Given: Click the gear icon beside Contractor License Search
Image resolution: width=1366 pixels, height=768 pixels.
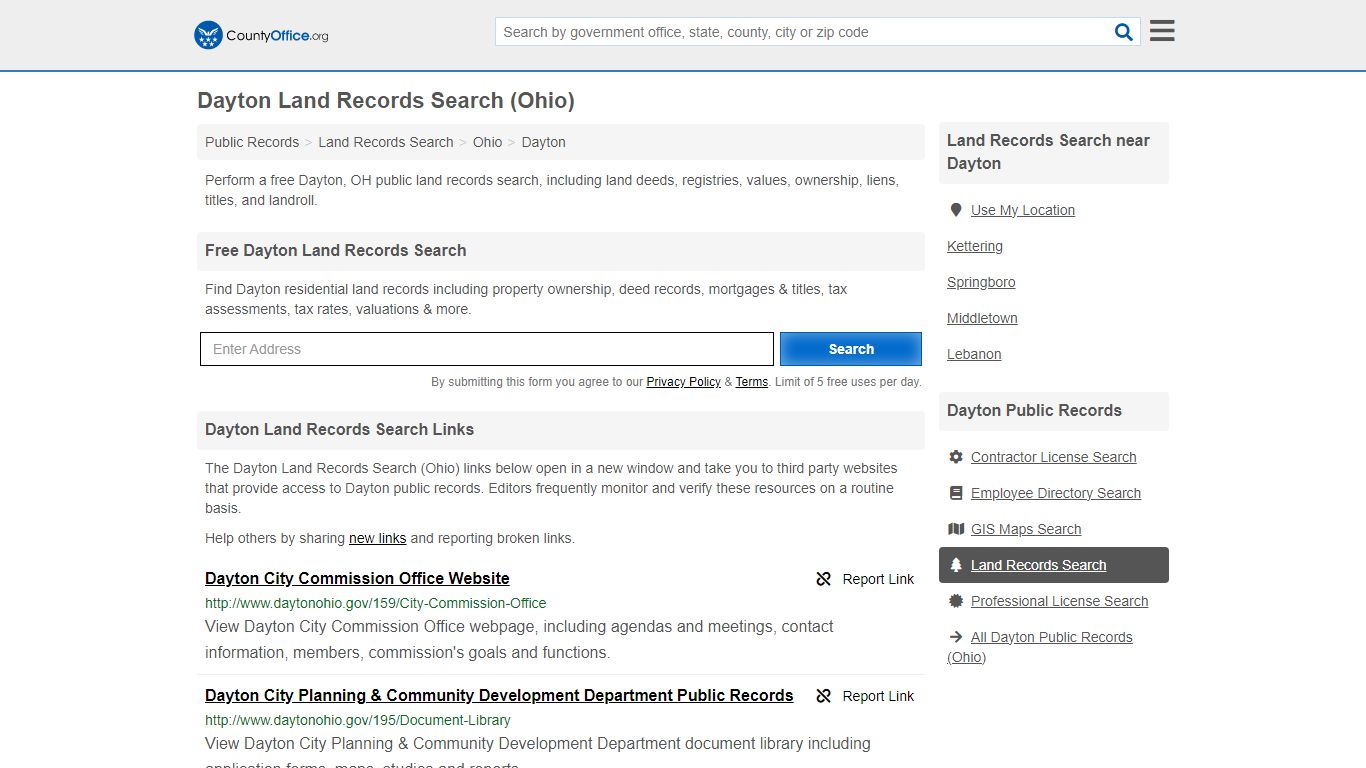Looking at the screenshot, I should pos(956,457).
